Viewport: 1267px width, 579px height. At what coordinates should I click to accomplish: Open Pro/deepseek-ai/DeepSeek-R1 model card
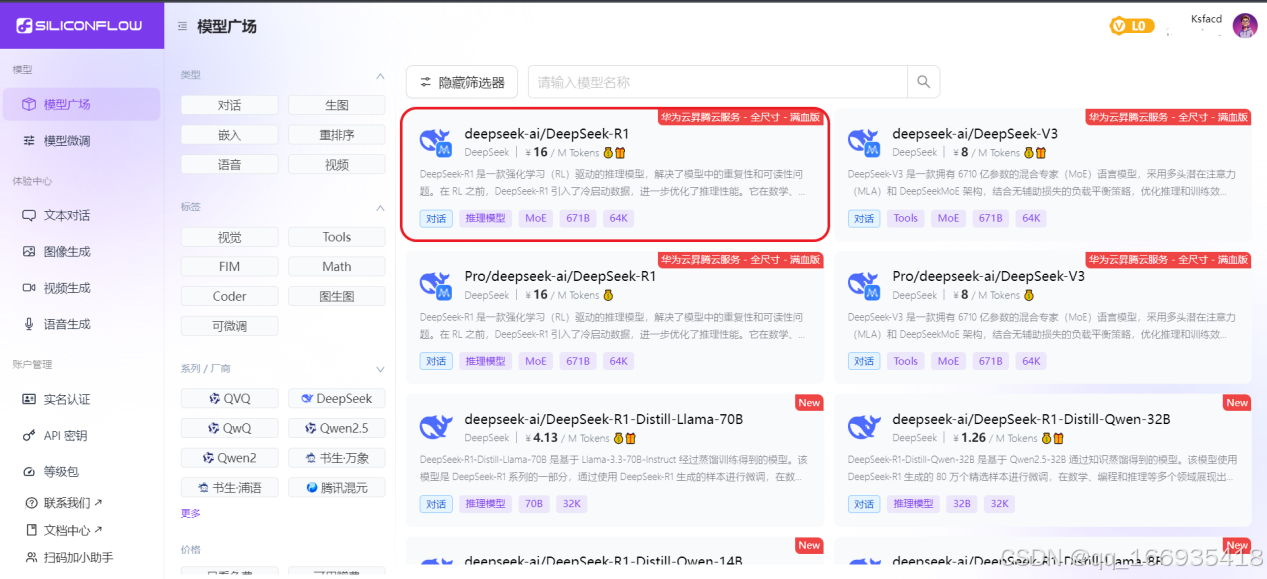tap(615, 317)
